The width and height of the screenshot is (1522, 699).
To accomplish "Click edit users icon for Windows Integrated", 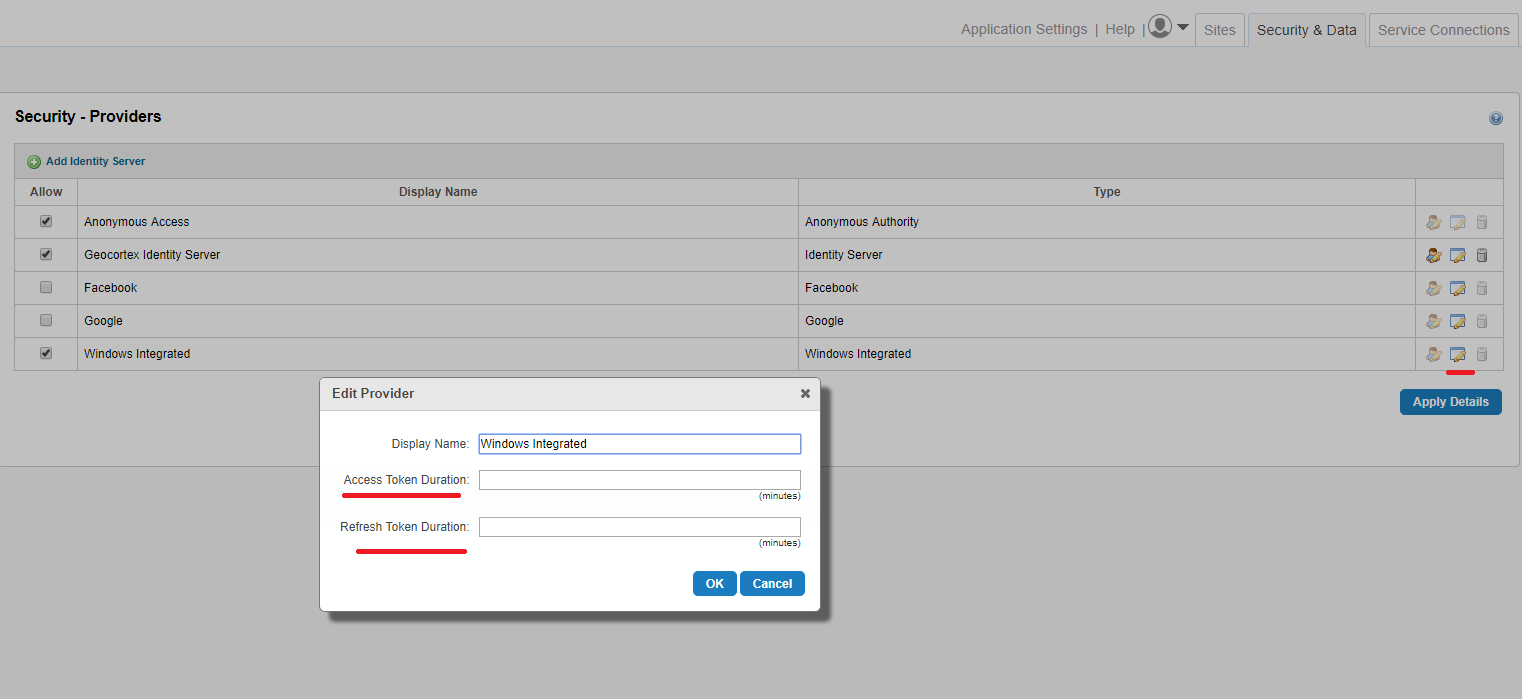I will click(x=1433, y=354).
